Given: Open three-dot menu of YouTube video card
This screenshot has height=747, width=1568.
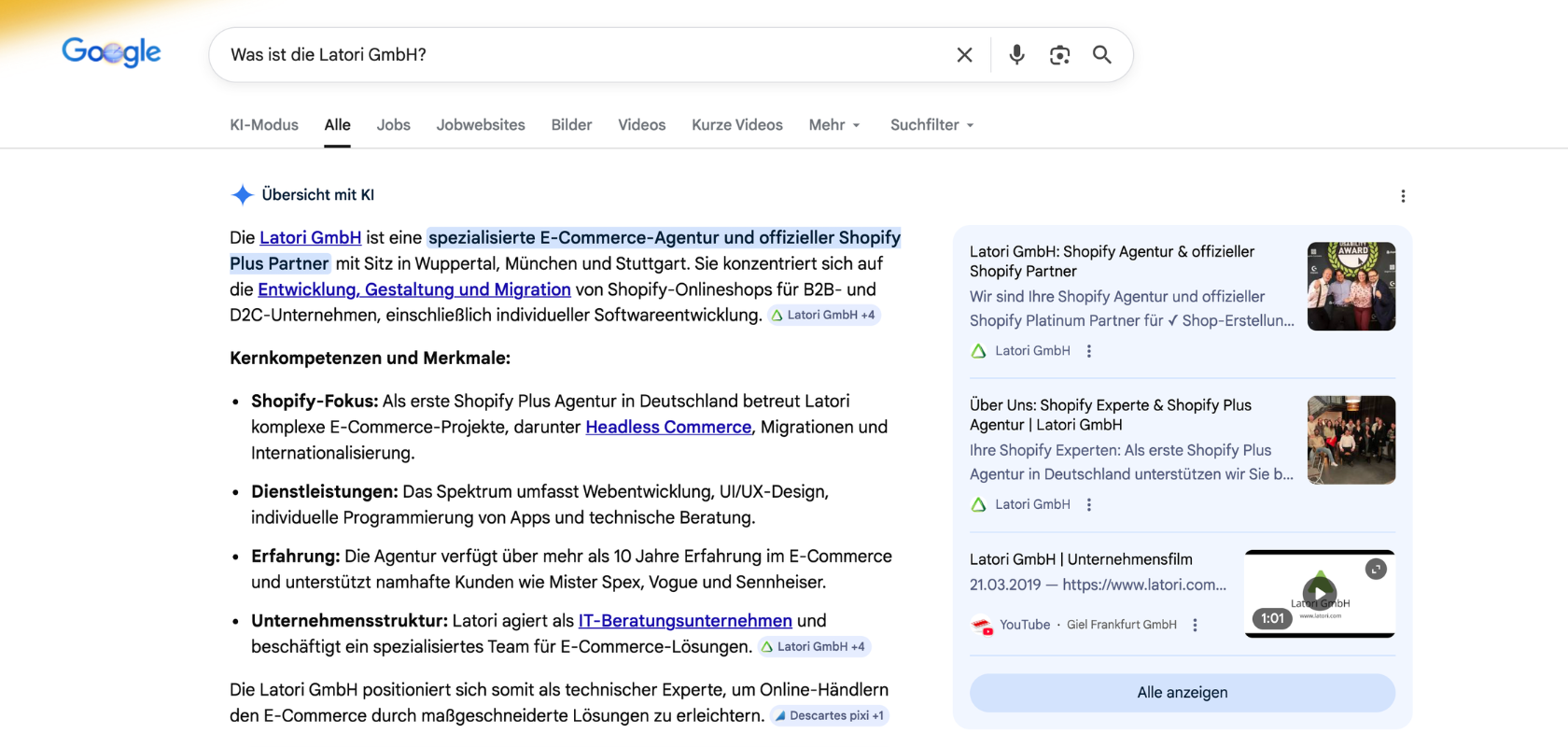Looking at the screenshot, I should [1195, 626].
